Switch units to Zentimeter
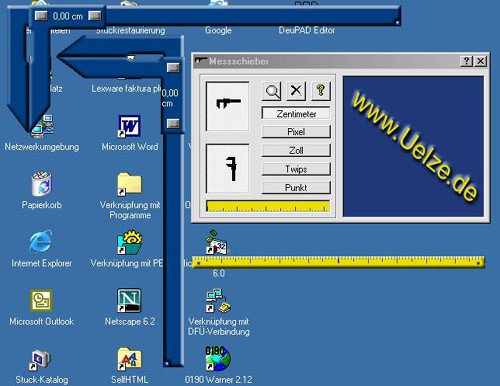The width and height of the screenshot is (500, 386). (x=296, y=114)
